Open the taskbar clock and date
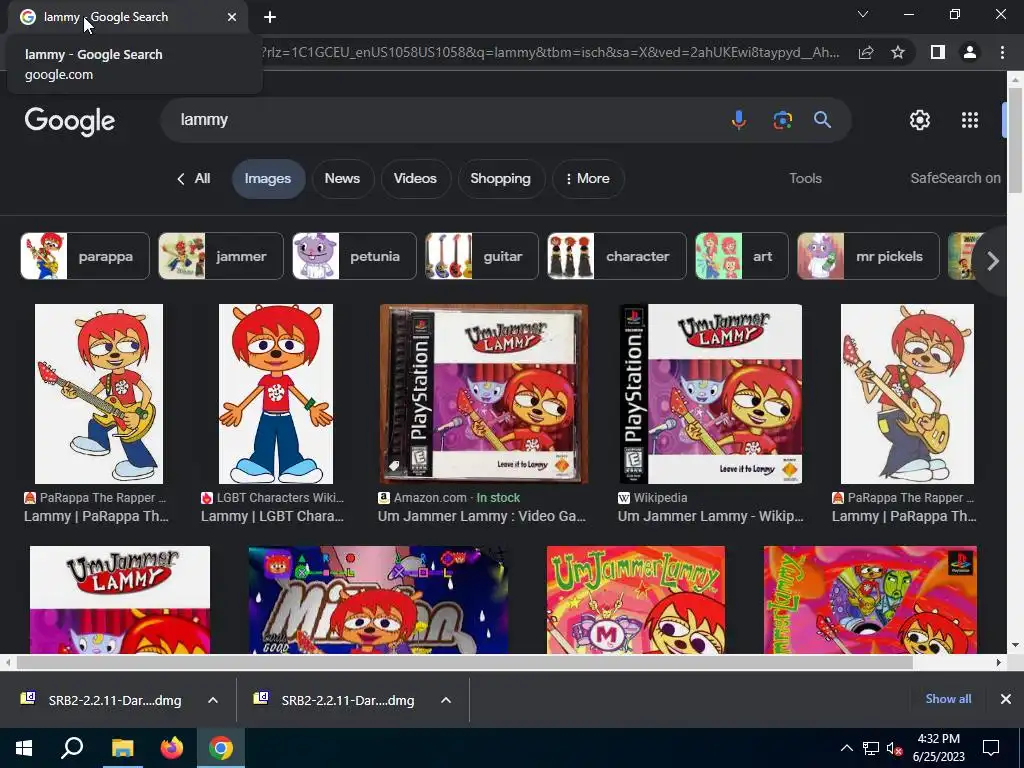Image resolution: width=1024 pixels, height=768 pixels. [938, 748]
